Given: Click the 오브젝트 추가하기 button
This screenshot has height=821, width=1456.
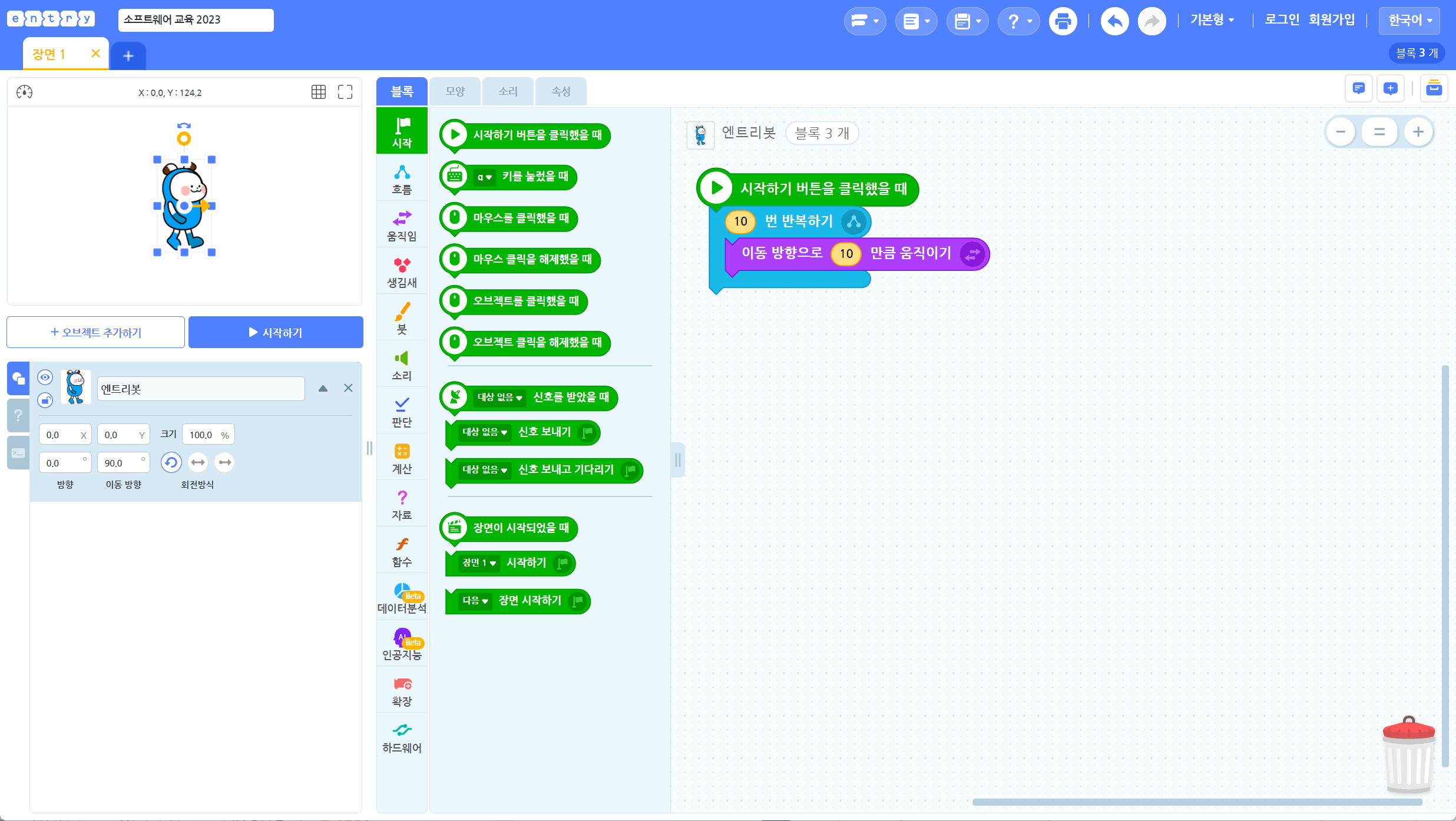Looking at the screenshot, I should 95,332.
